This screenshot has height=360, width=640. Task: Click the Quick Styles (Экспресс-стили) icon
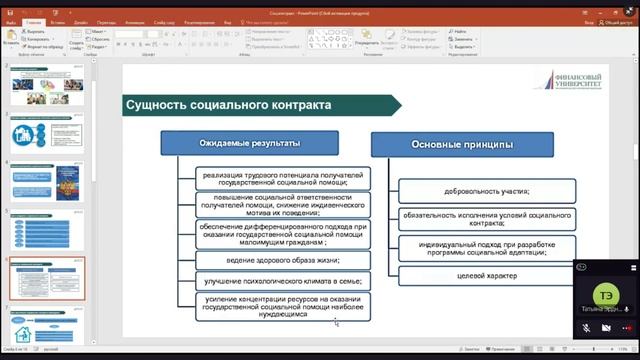[x=389, y=40]
